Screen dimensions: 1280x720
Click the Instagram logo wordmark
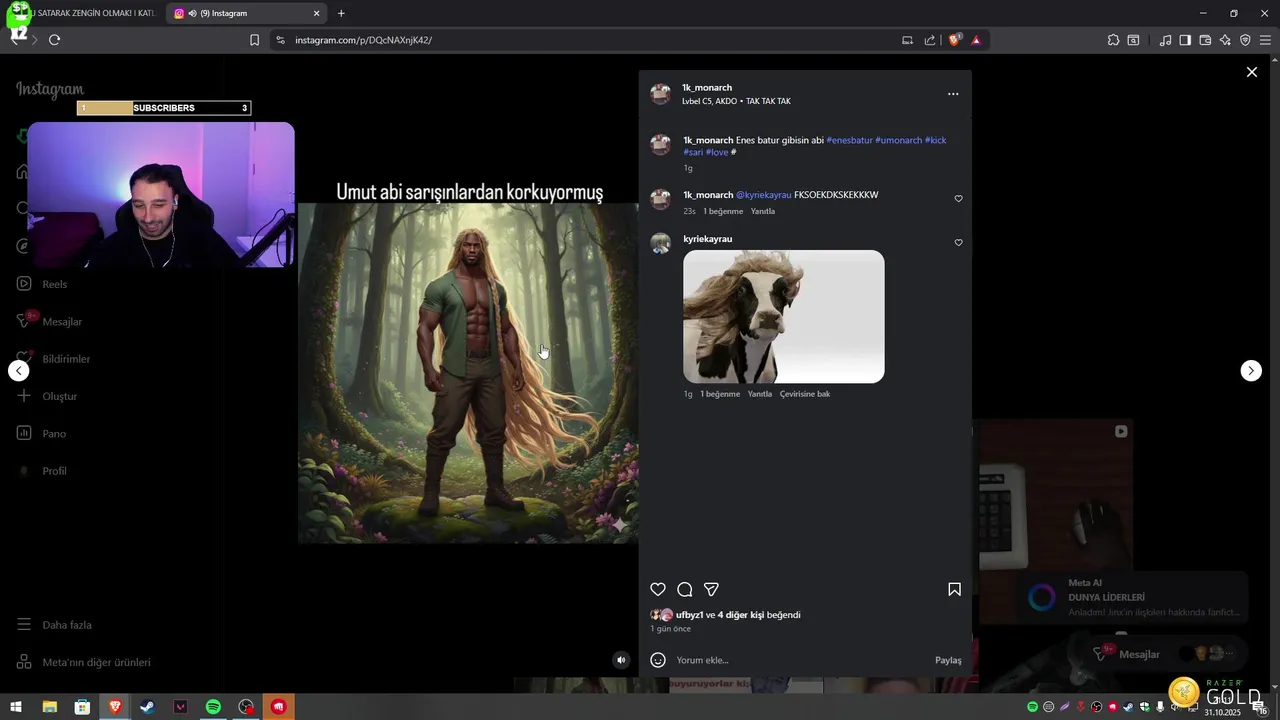50,90
